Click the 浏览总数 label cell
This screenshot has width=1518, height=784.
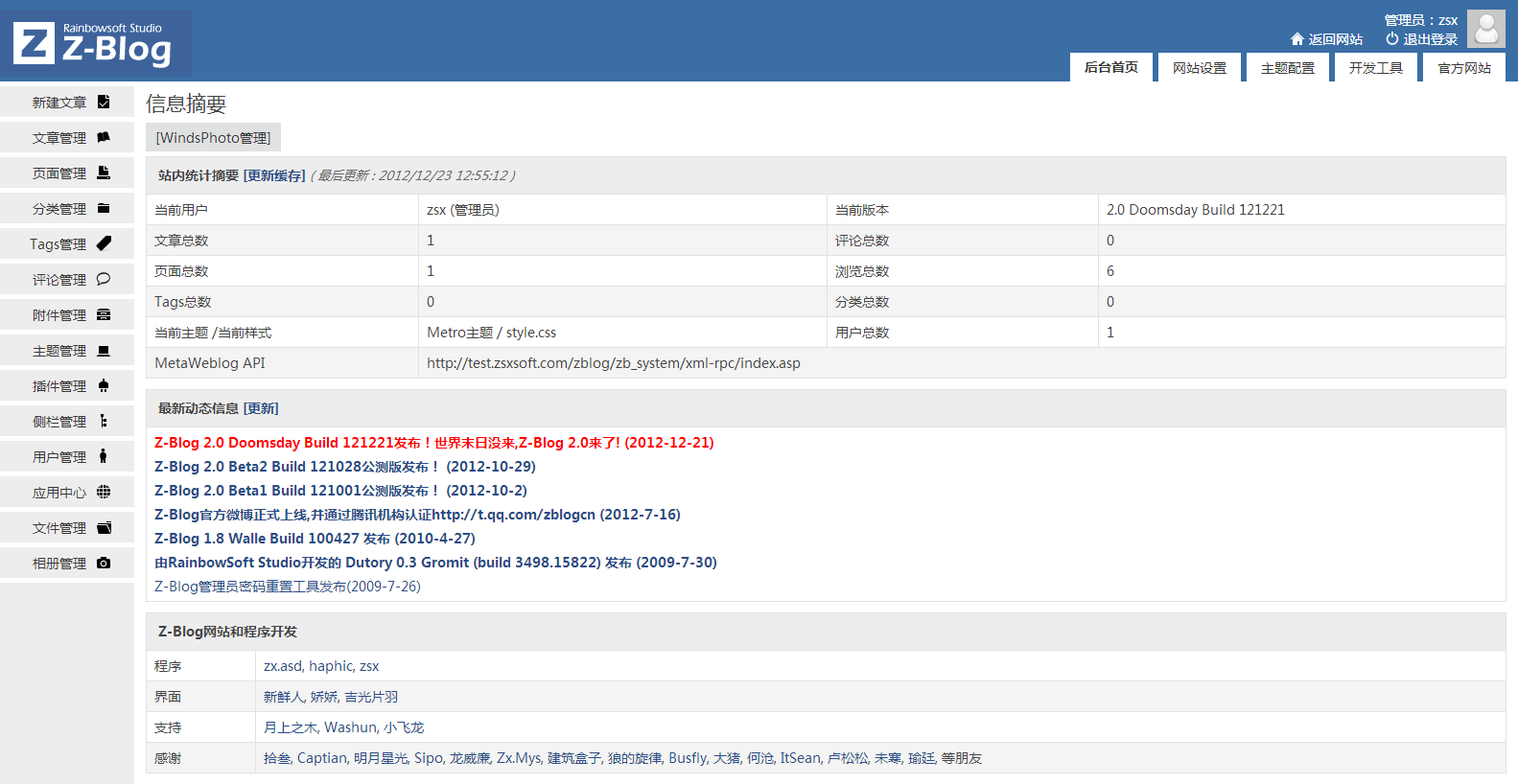(963, 271)
